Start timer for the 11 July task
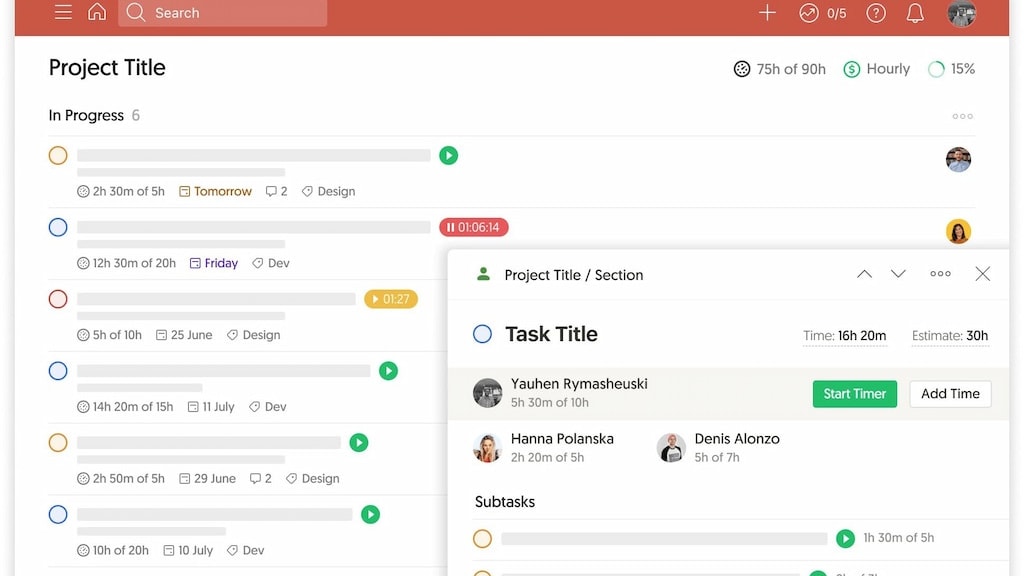Image resolution: width=1024 pixels, height=576 pixels. 389,371
